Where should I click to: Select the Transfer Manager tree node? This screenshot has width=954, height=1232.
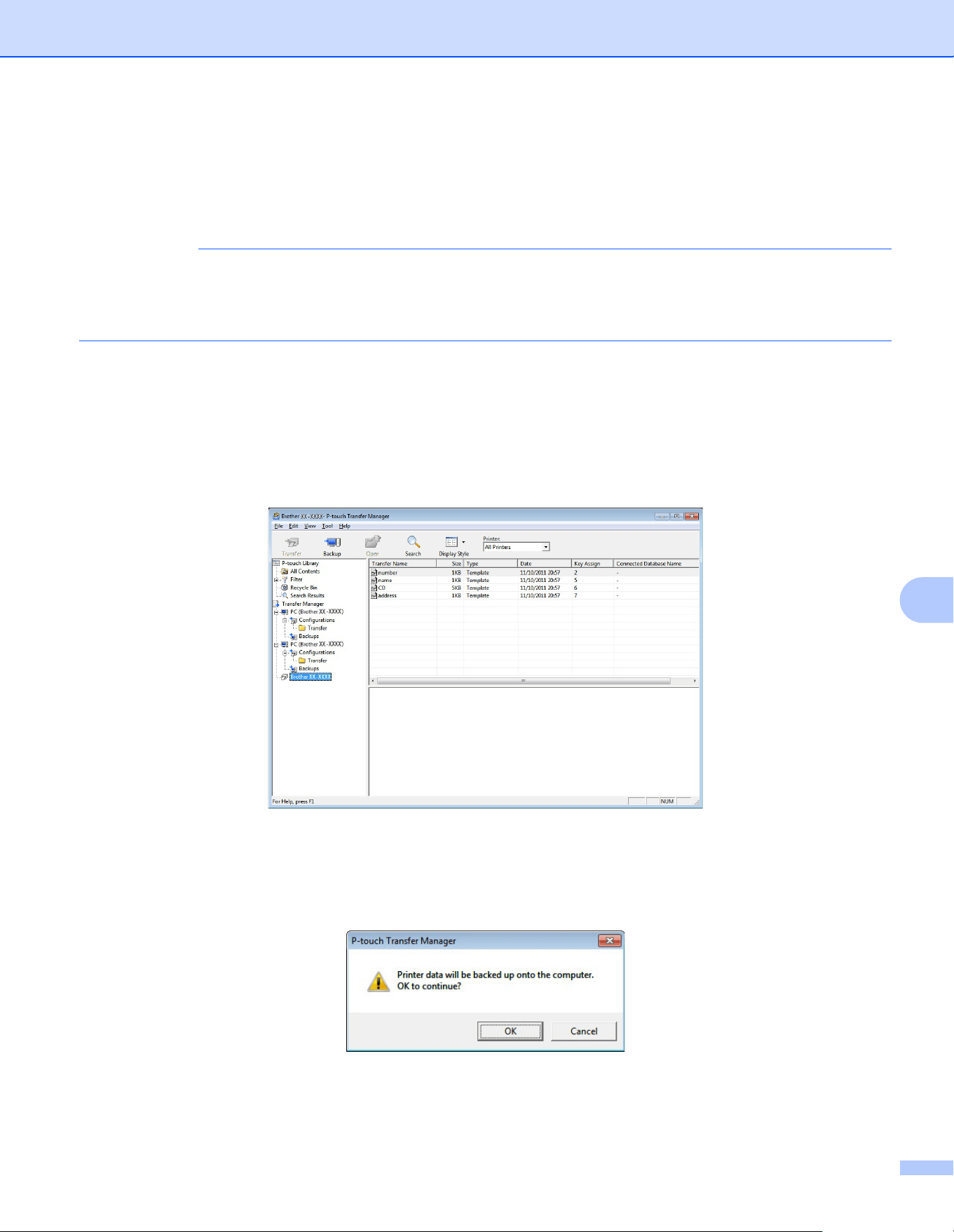pos(303,604)
